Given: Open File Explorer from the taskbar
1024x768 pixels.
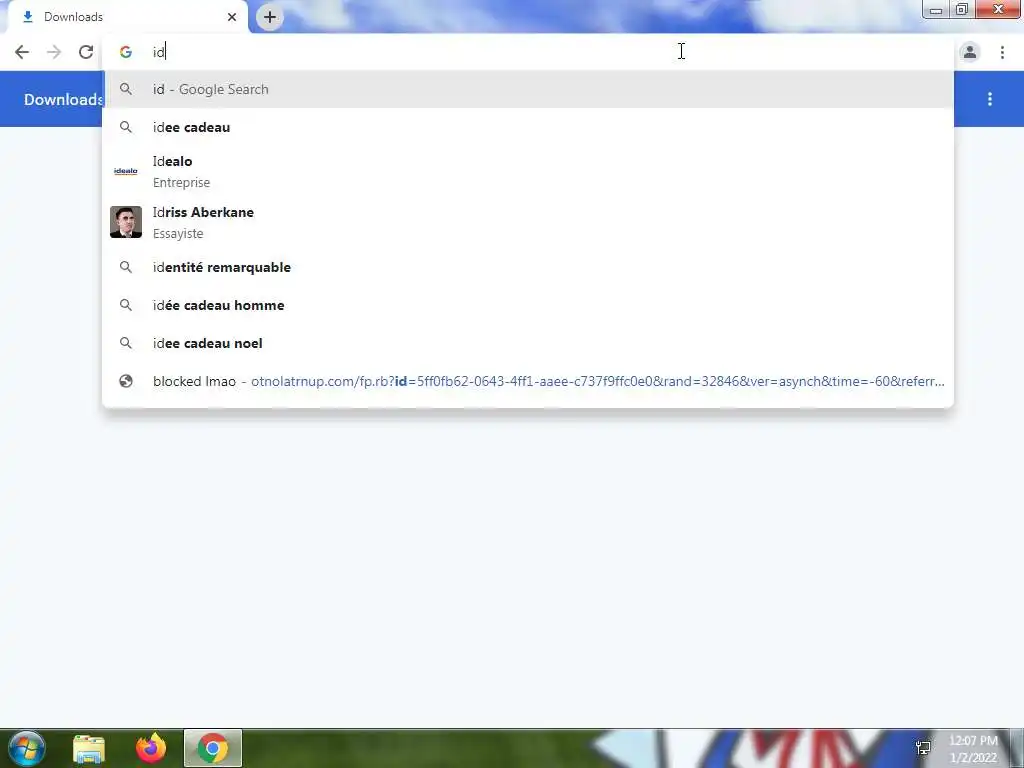Looking at the screenshot, I should (x=89, y=748).
